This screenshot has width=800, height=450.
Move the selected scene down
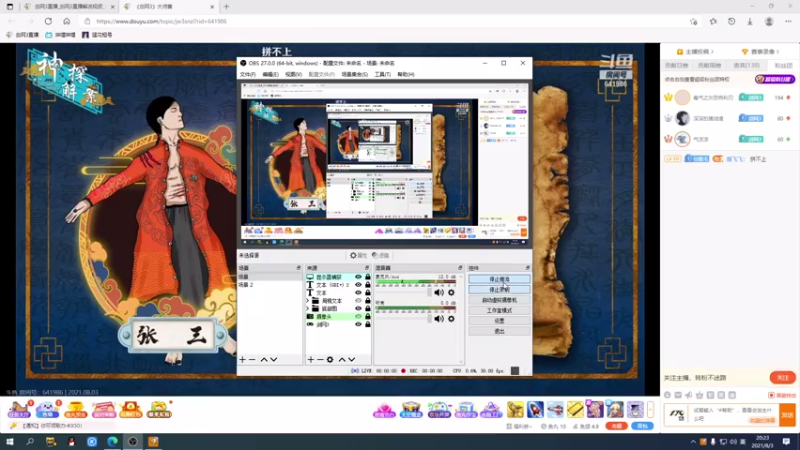(274, 360)
